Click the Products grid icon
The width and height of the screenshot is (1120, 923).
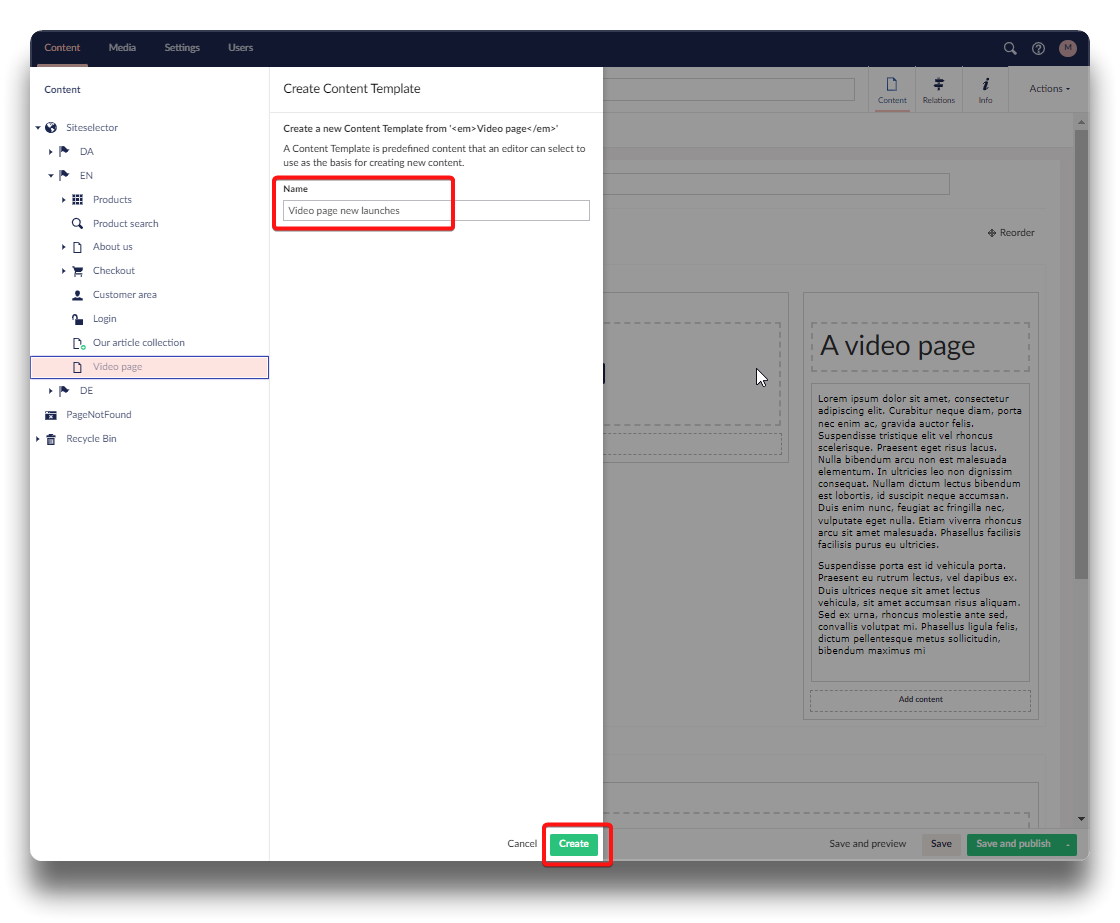tap(77, 200)
